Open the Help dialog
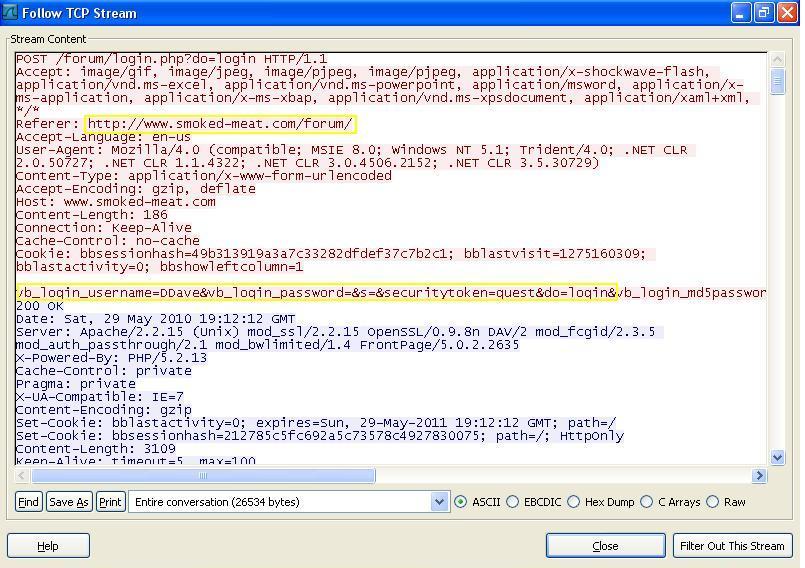The width and height of the screenshot is (805, 568). coord(48,546)
